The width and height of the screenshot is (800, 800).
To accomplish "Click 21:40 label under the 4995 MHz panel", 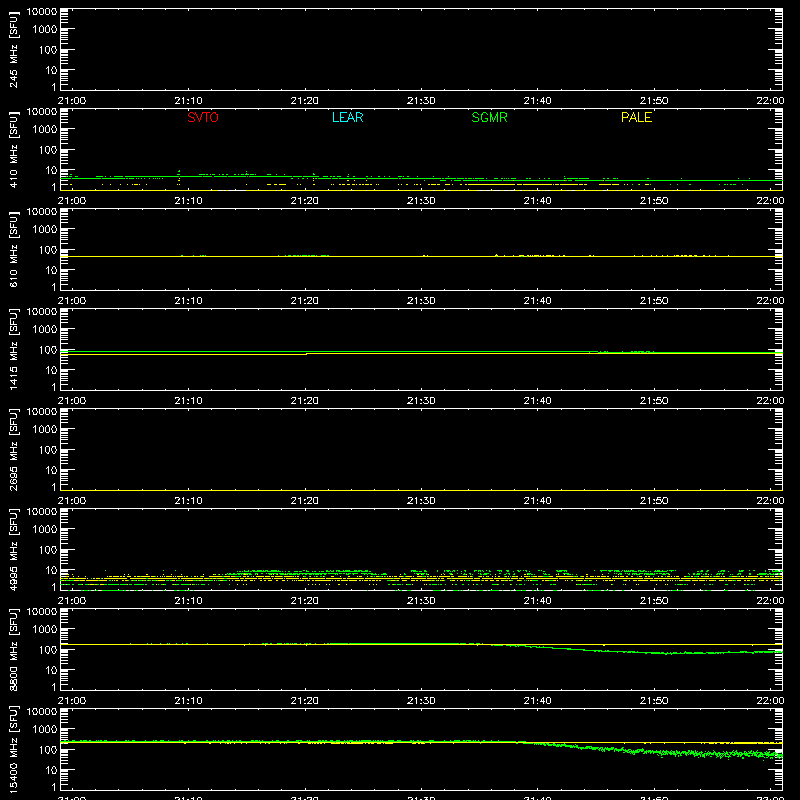I will pos(537,601).
